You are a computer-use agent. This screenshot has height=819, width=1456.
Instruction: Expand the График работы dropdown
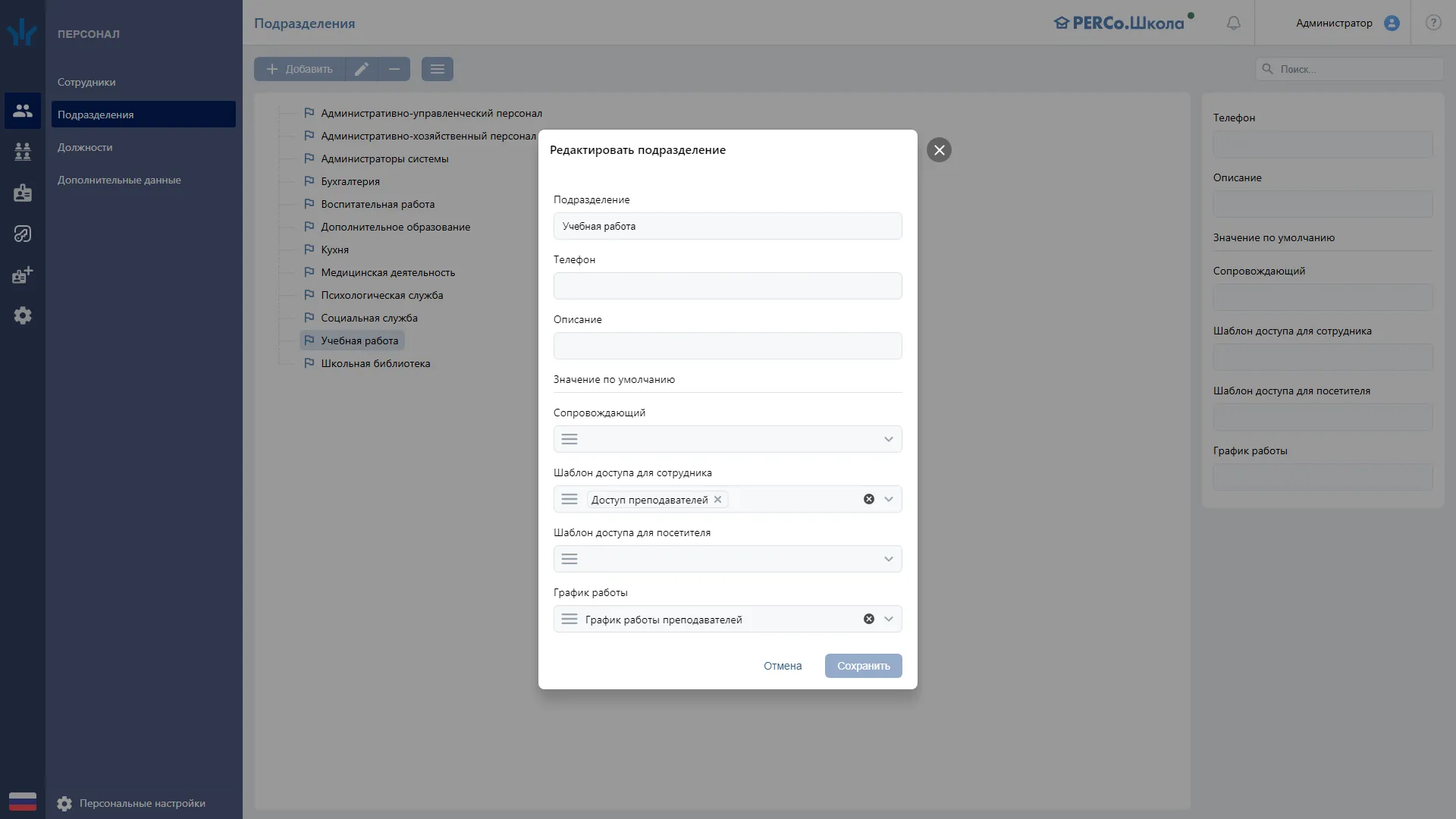889,619
